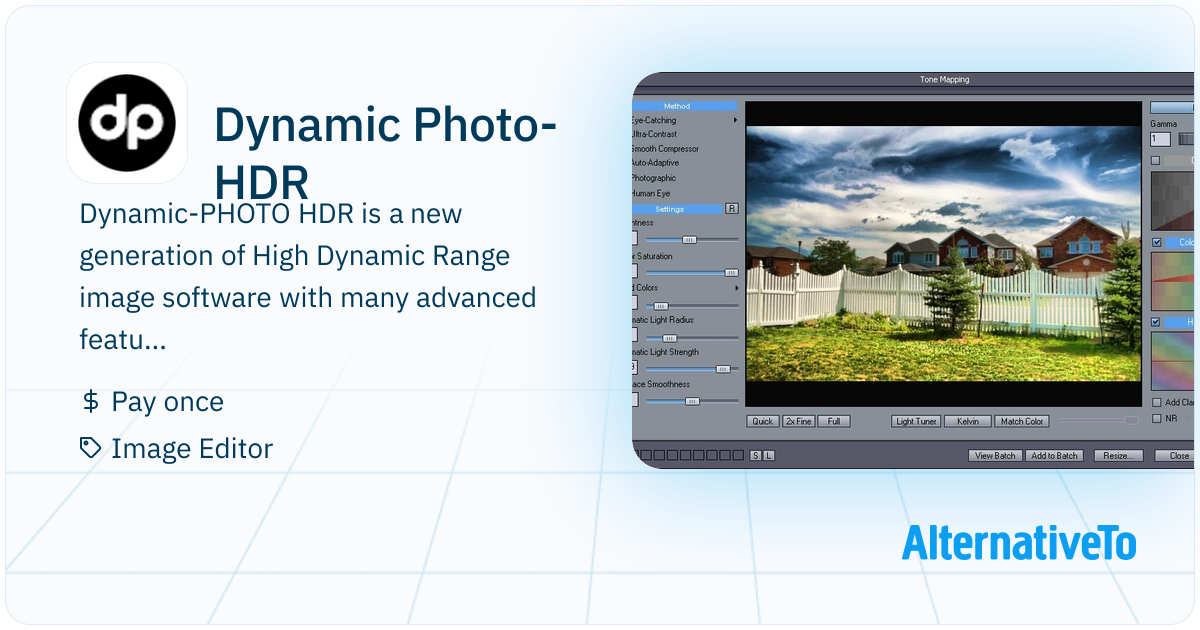Click the dollar sign icon by Pay once
This screenshot has height=630, width=1200.
tap(90, 402)
